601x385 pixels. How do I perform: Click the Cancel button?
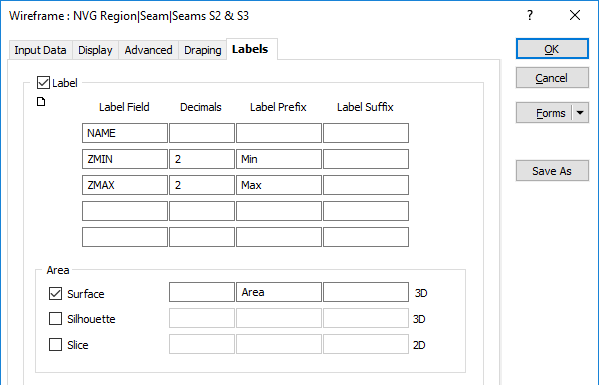coord(552,78)
